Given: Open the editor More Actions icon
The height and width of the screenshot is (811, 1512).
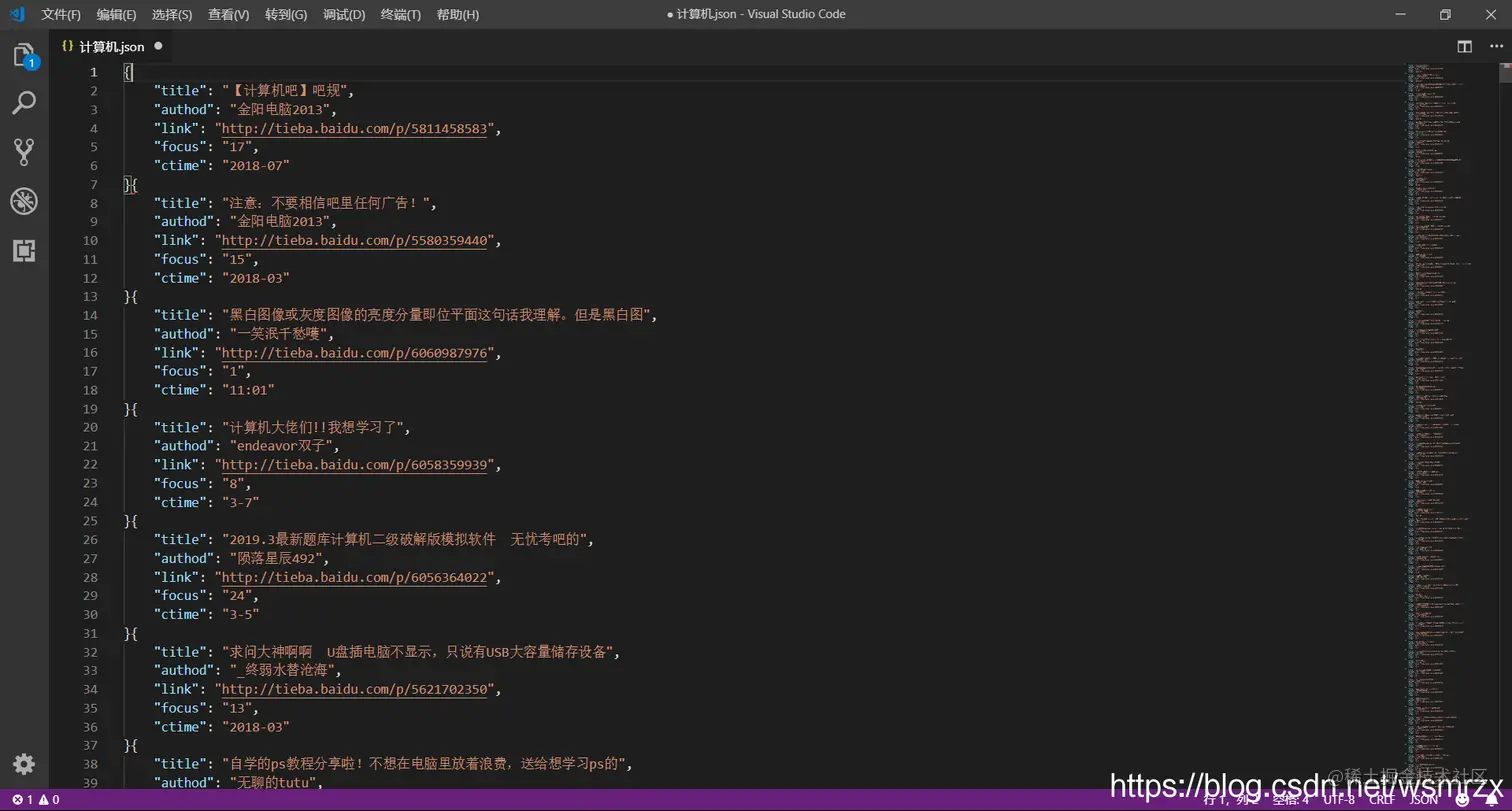Looking at the screenshot, I should [1497, 46].
